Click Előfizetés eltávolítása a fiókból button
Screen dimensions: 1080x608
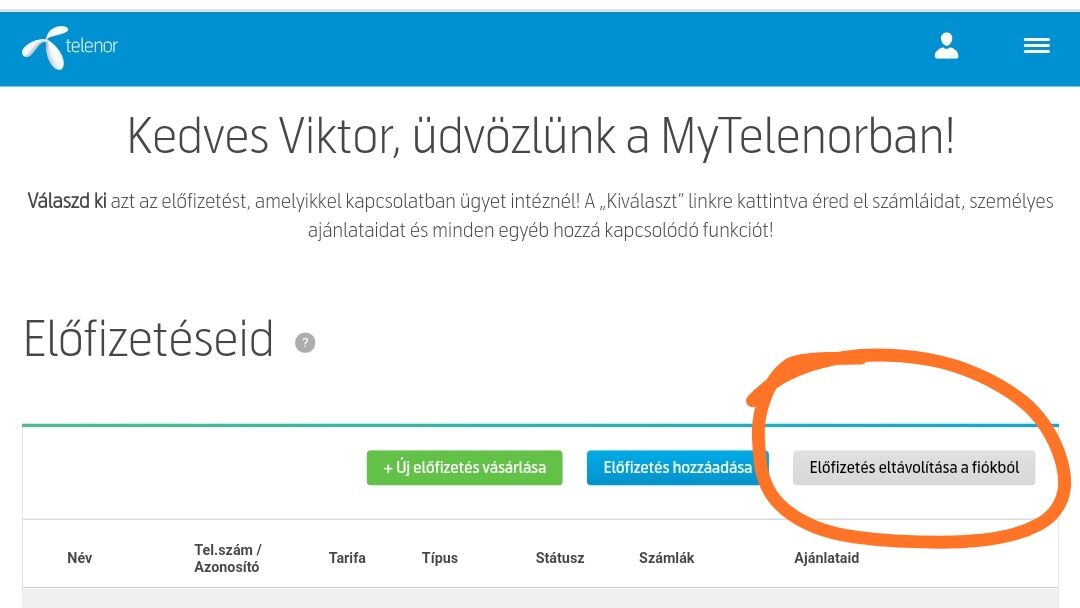pos(914,468)
